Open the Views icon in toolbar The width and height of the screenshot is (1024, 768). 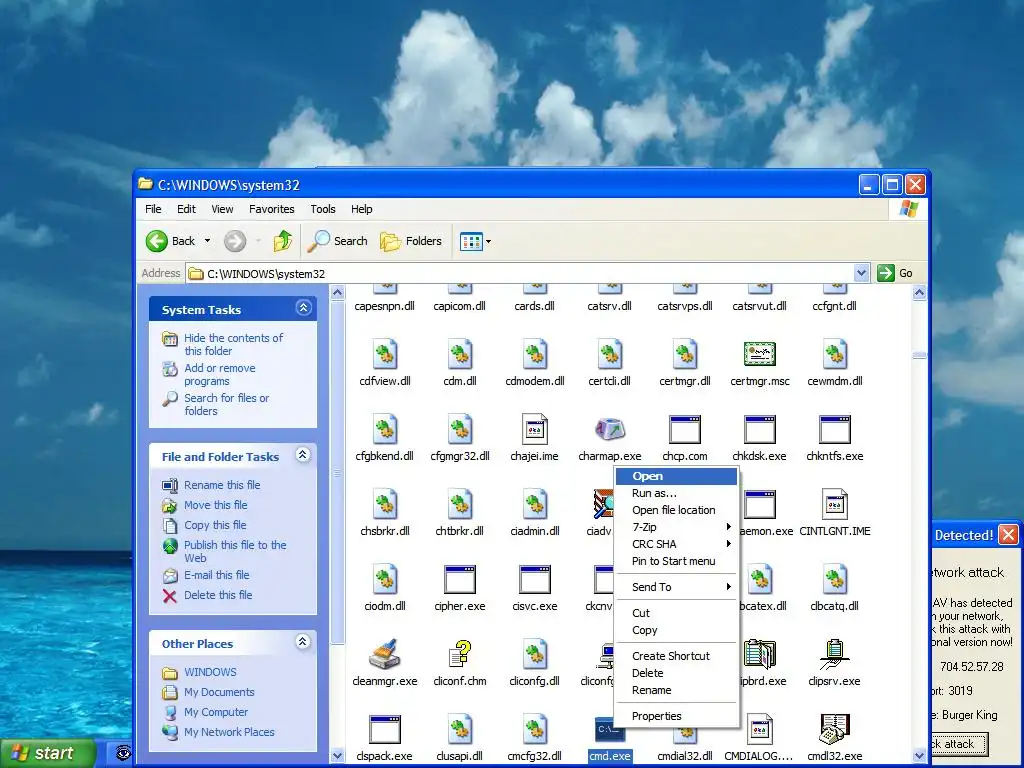tap(471, 242)
